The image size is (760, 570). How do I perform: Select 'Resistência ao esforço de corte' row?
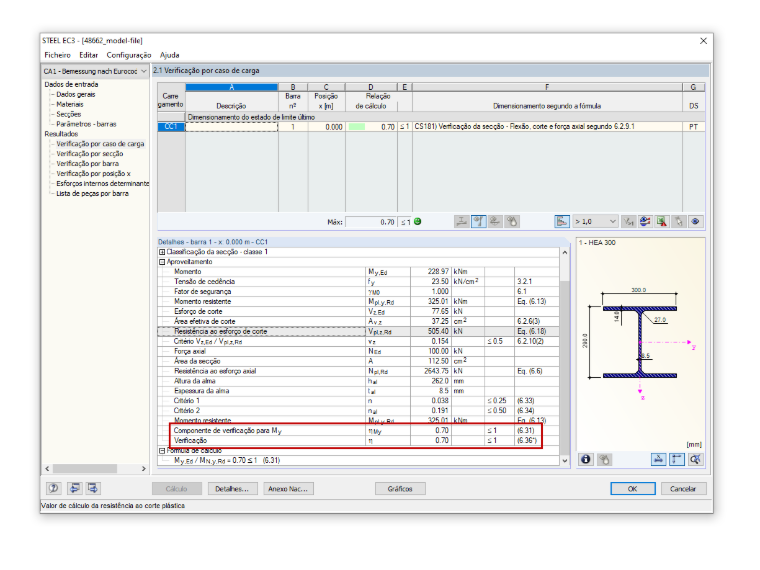click(358, 332)
